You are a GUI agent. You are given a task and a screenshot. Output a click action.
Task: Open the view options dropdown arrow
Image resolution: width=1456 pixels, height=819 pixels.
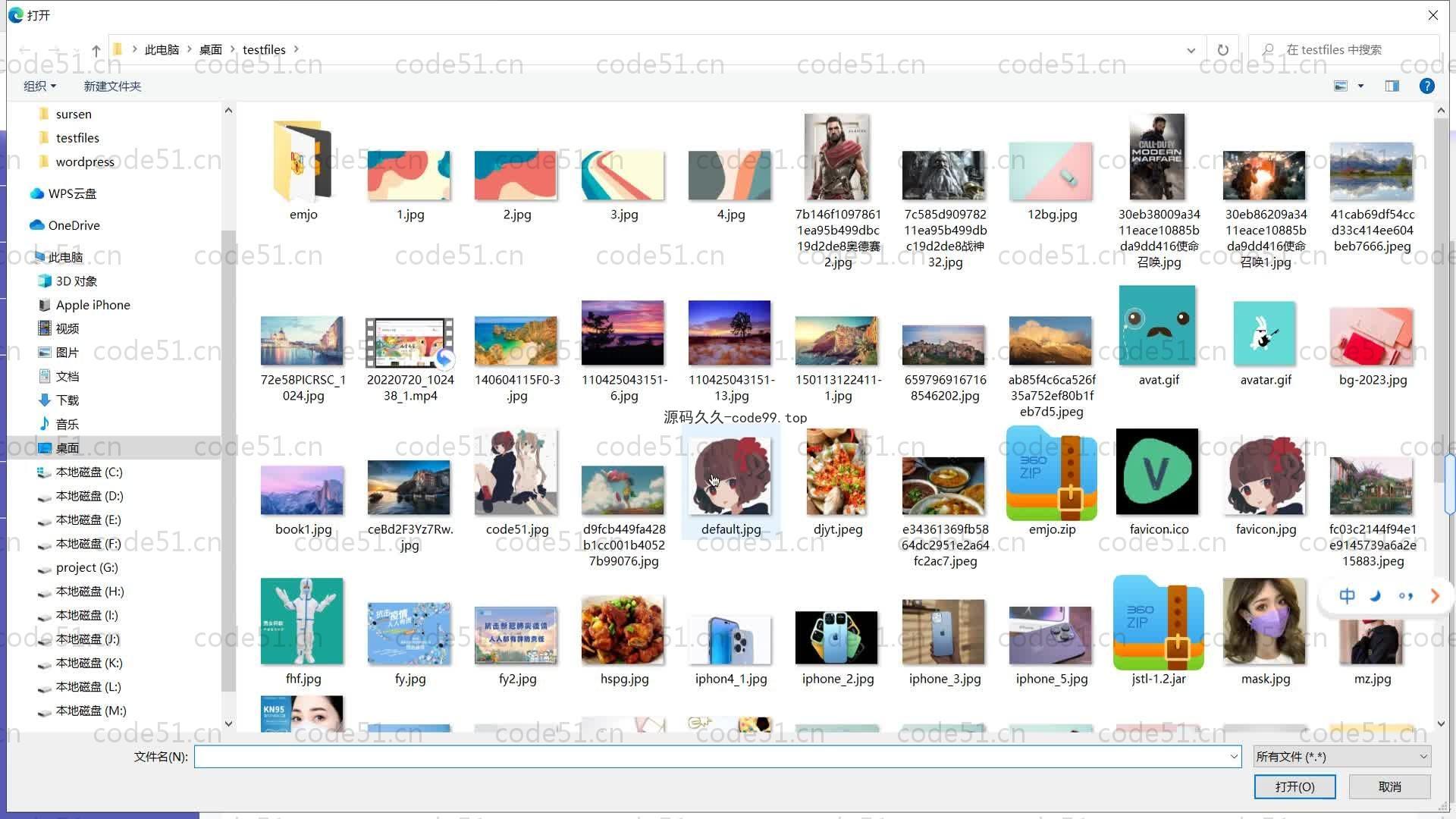tap(1360, 86)
